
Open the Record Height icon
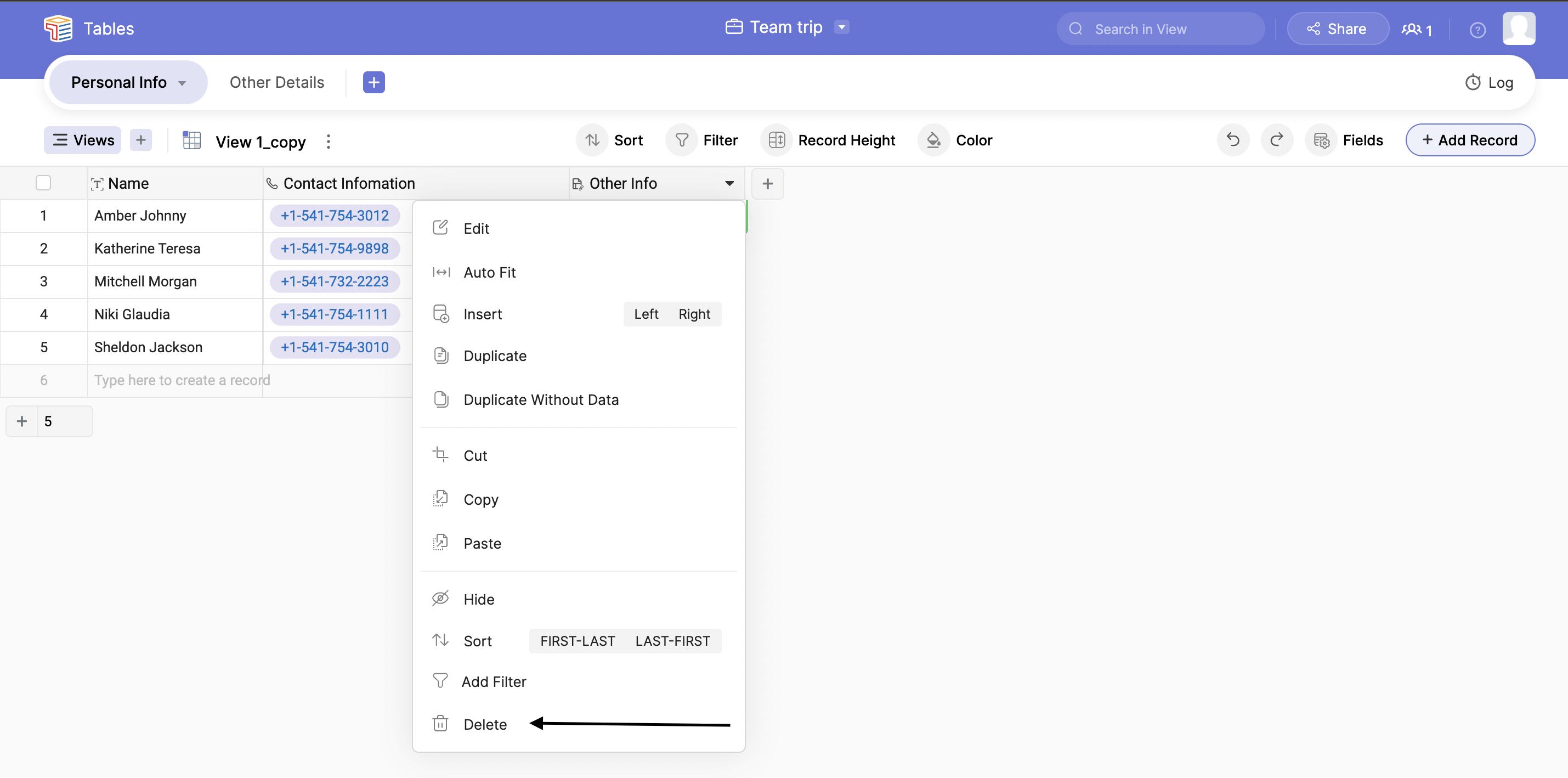776,140
